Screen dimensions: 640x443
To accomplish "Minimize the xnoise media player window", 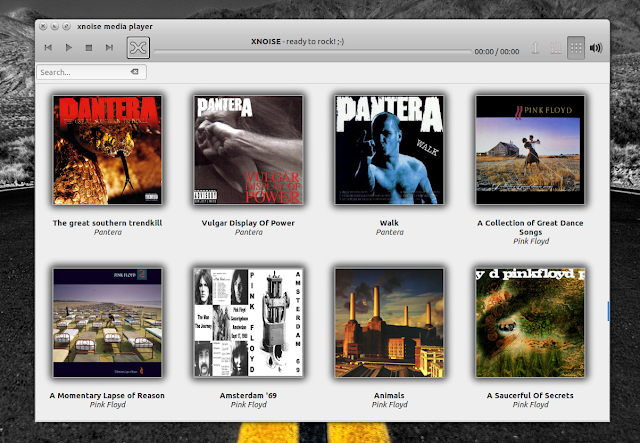I will [54, 26].
